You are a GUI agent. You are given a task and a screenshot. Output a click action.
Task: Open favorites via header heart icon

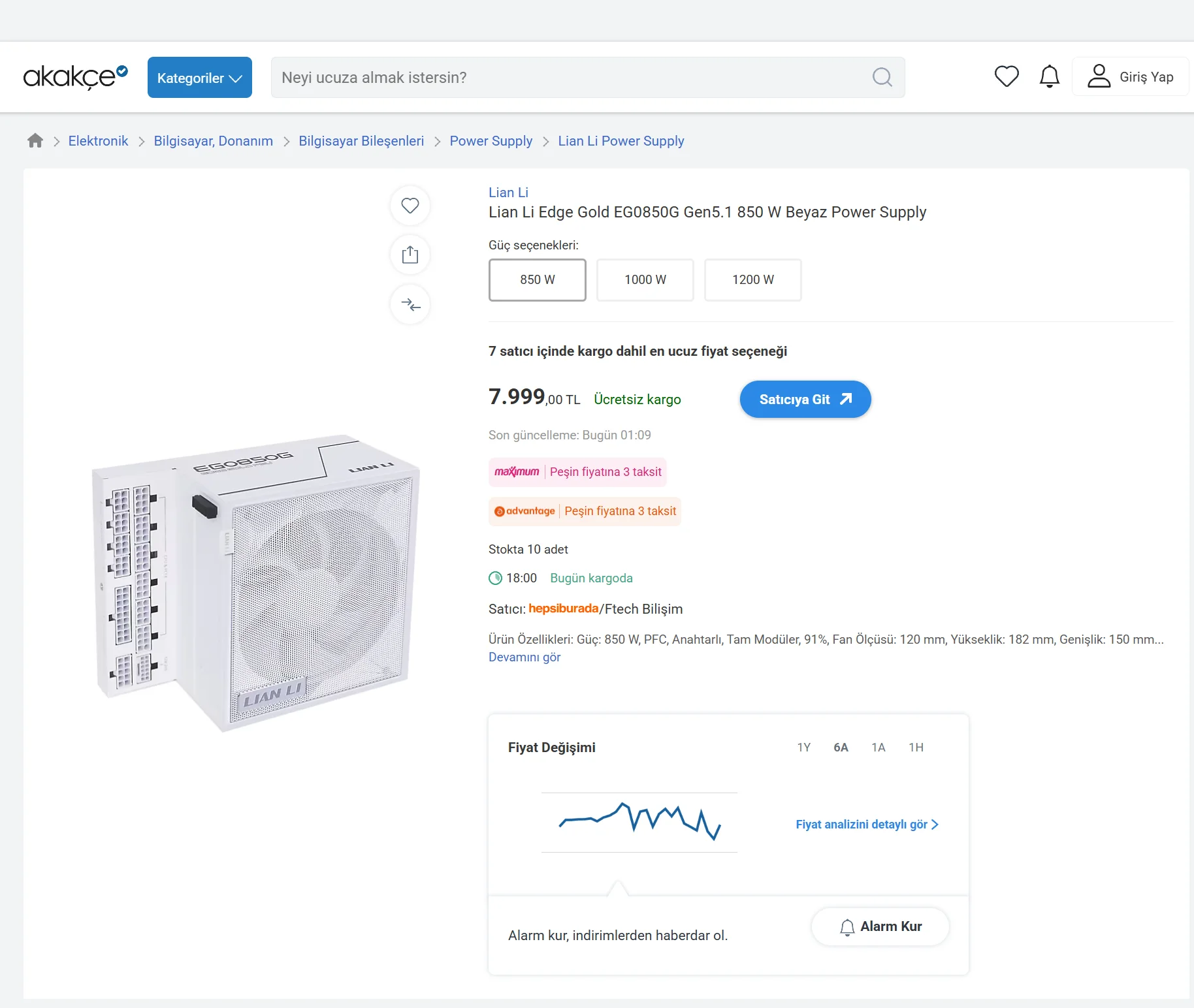coord(1007,77)
